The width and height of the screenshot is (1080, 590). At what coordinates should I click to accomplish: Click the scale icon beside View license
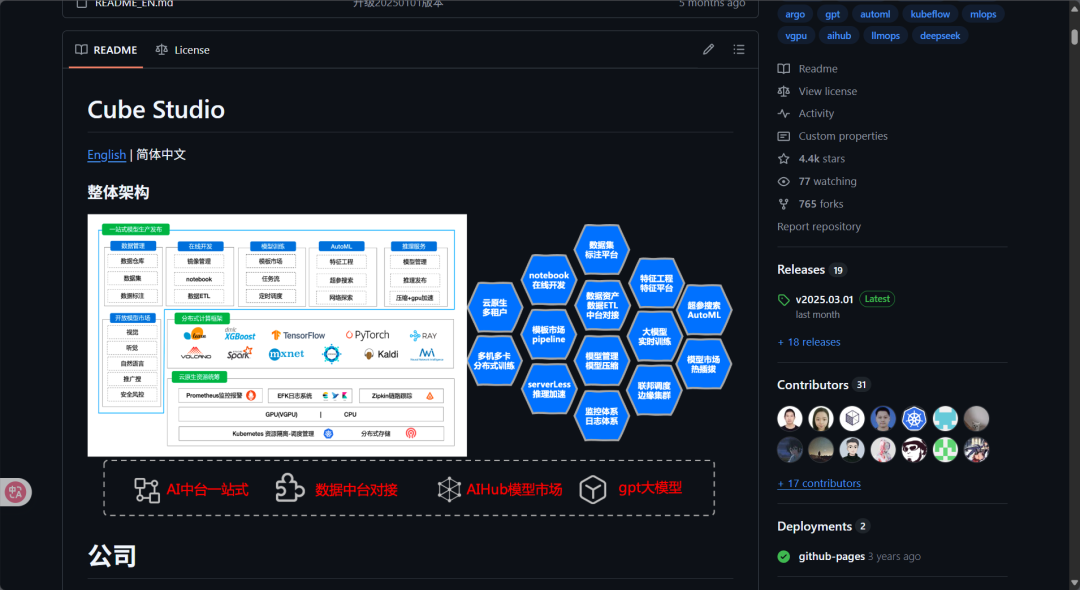[784, 91]
